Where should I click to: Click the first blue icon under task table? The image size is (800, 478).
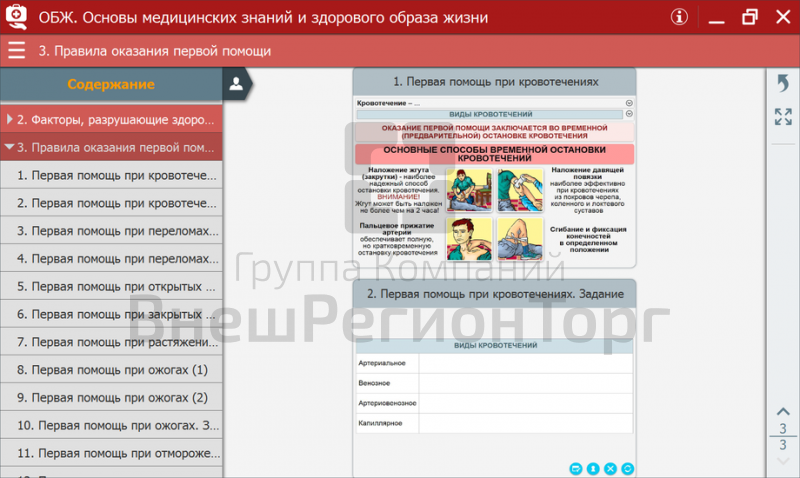(x=575, y=468)
